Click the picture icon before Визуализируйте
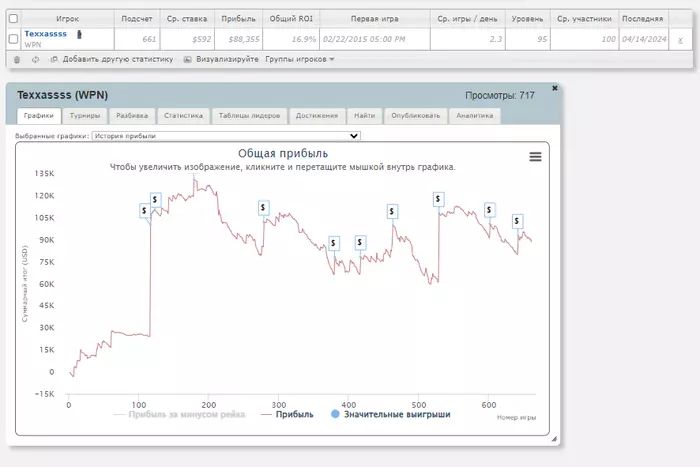 [188, 59]
